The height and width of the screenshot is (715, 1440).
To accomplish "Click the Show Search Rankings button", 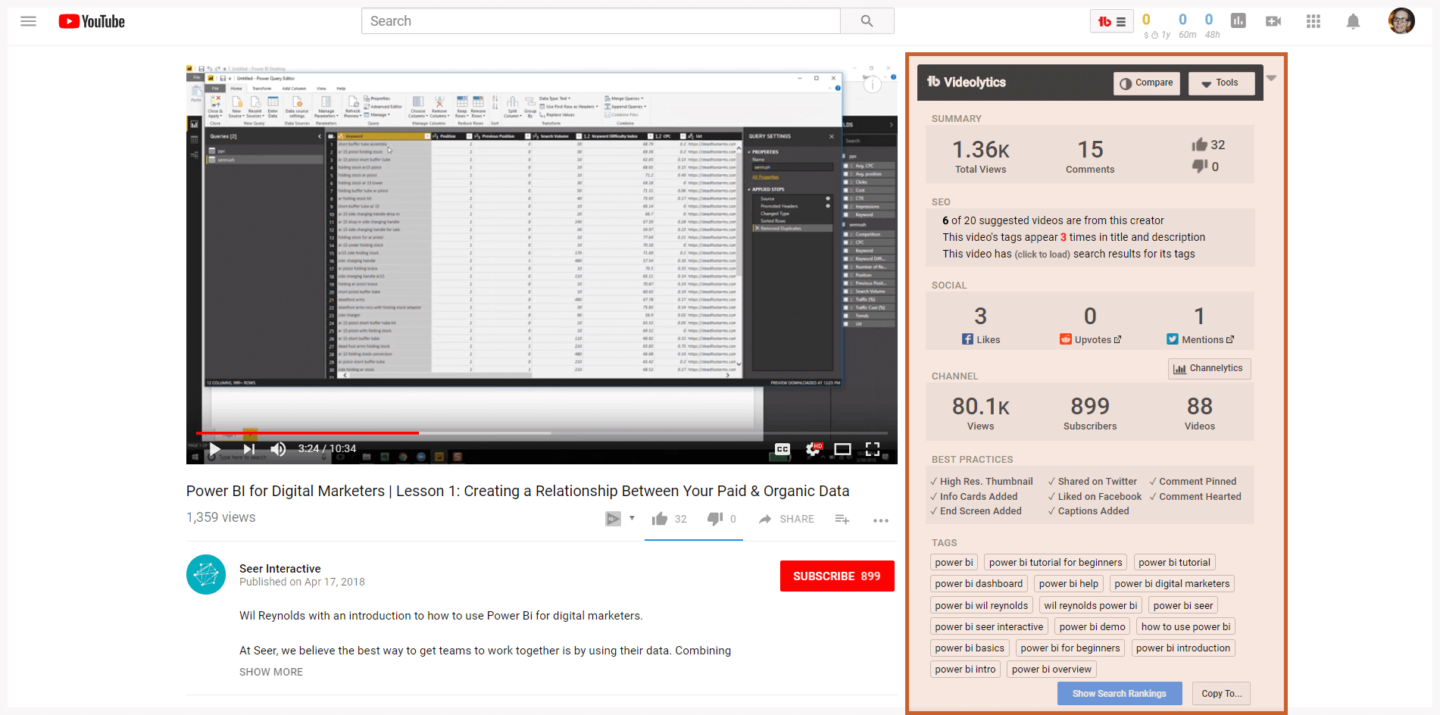I will click(x=1119, y=693).
